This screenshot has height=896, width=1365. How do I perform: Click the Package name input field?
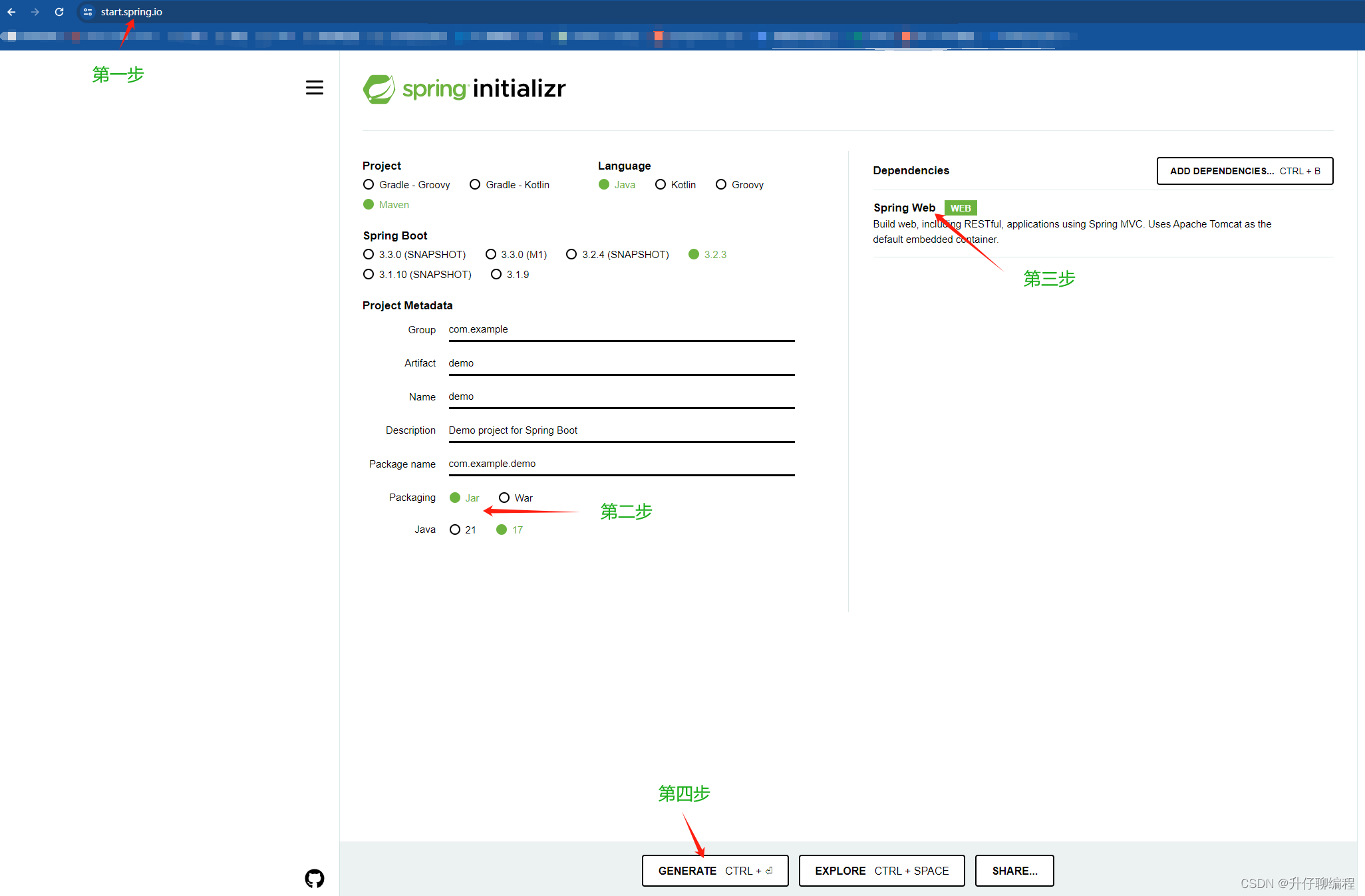coord(621,464)
